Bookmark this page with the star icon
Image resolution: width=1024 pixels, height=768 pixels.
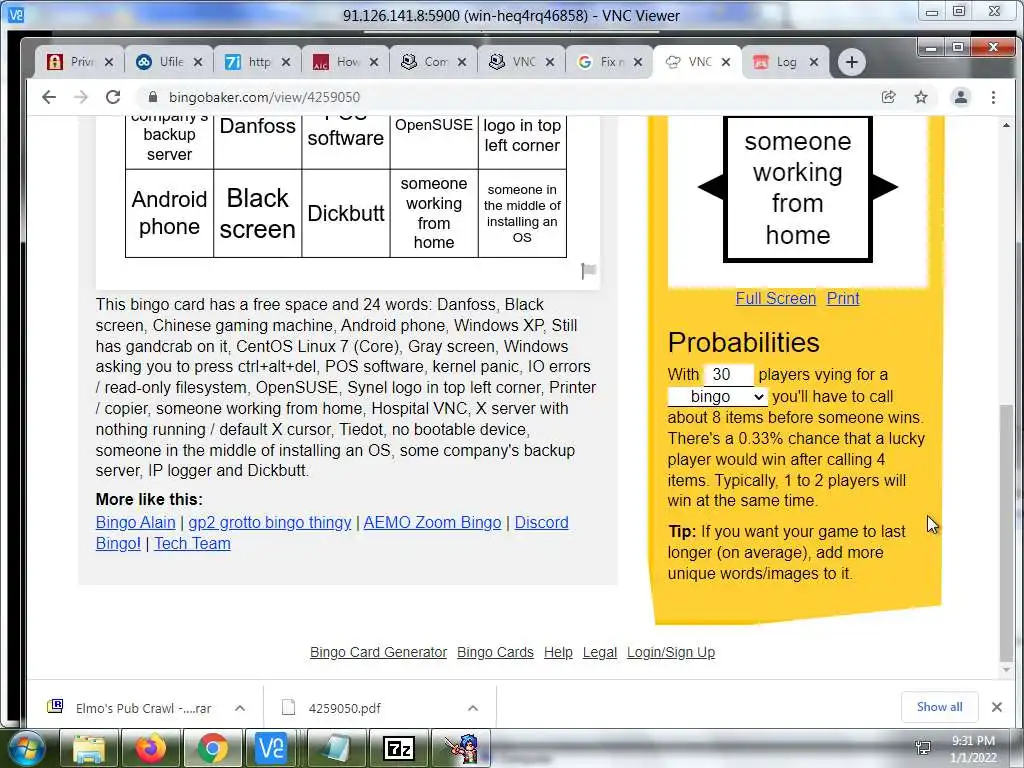tap(921, 97)
